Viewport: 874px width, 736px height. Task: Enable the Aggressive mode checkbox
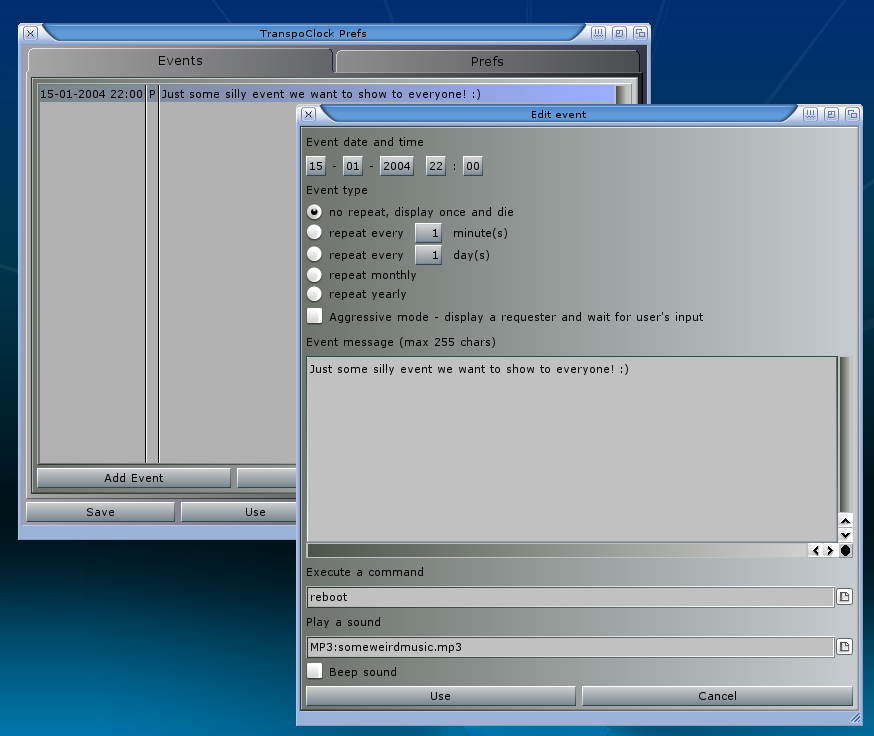[314, 316]
